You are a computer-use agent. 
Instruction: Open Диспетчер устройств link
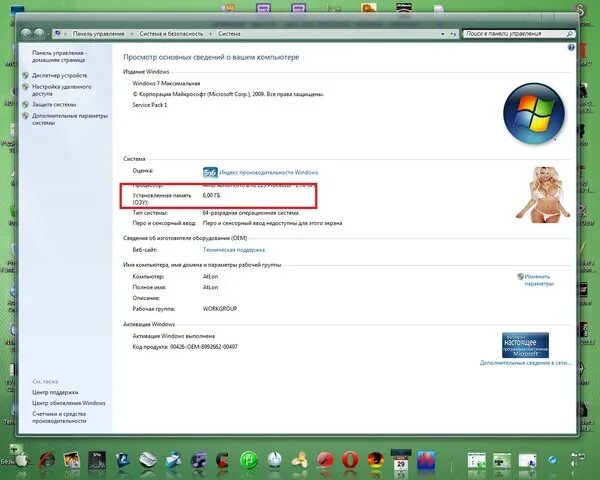click(59, 75)
